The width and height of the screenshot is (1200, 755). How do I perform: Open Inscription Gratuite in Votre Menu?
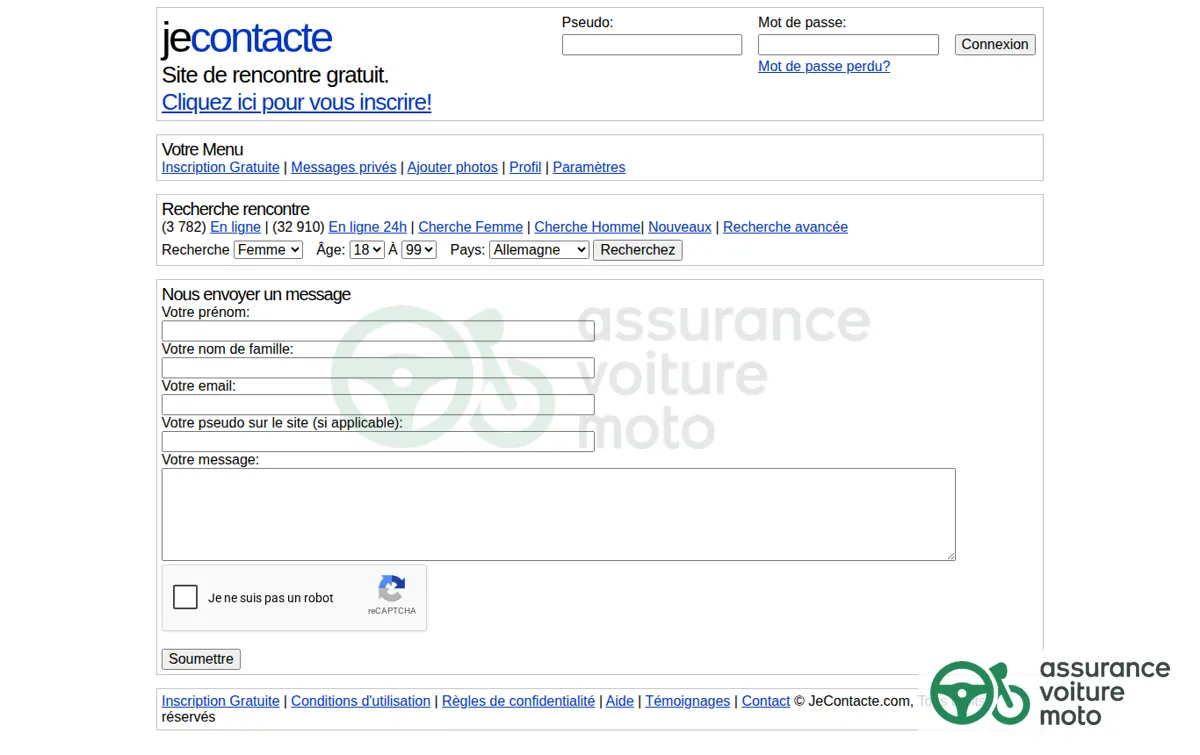click(221, 167)
